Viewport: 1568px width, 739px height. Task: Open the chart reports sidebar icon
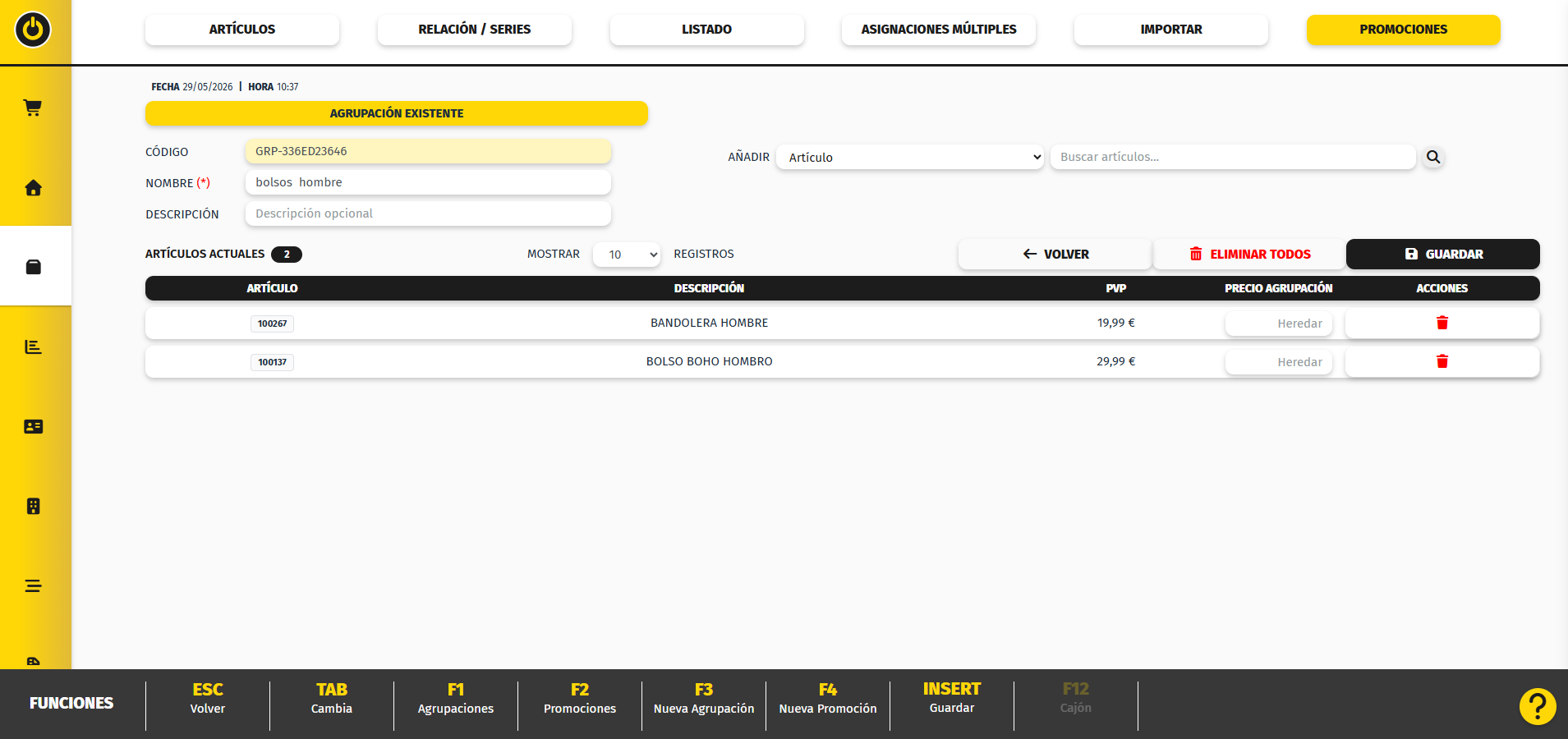33,347
